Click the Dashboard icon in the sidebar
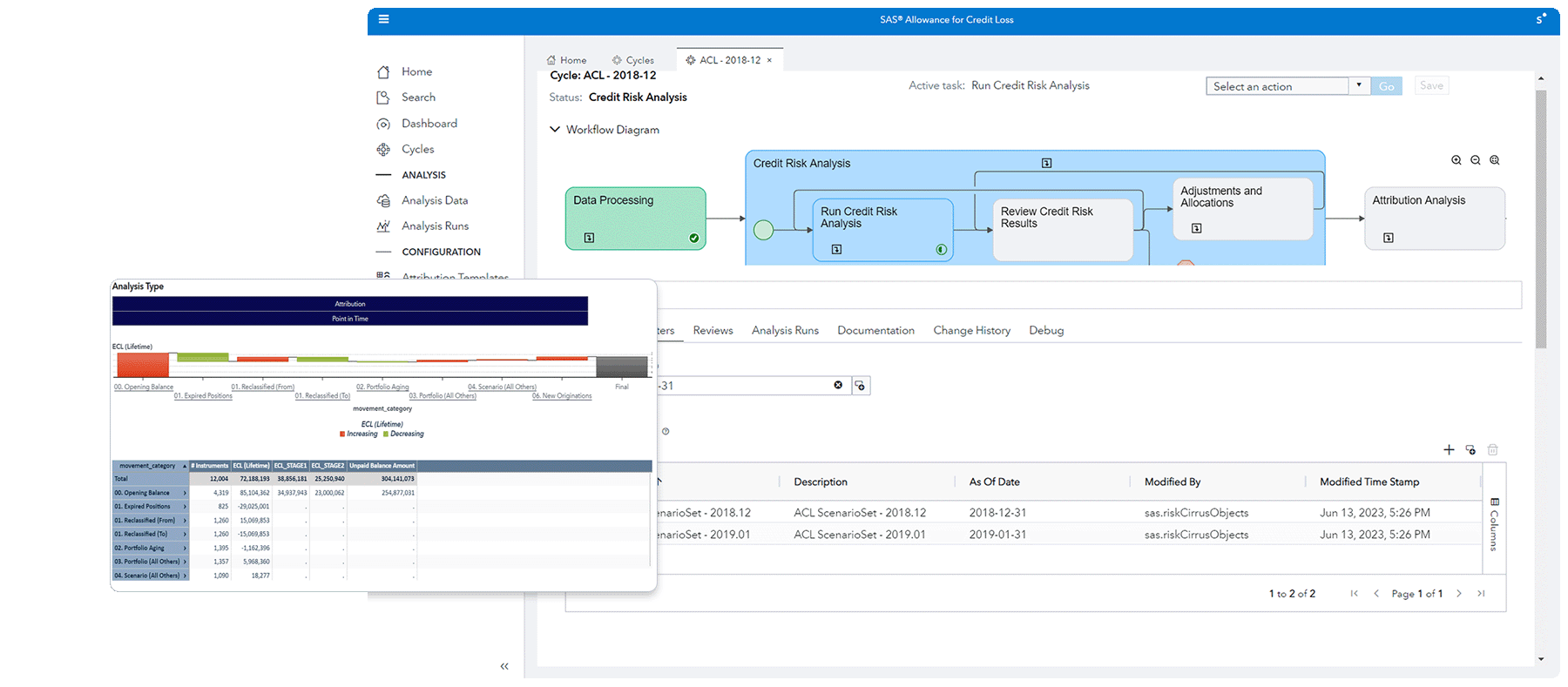Image resolution: width=1568 pixels, height=687 pixels. pos(383,124)
